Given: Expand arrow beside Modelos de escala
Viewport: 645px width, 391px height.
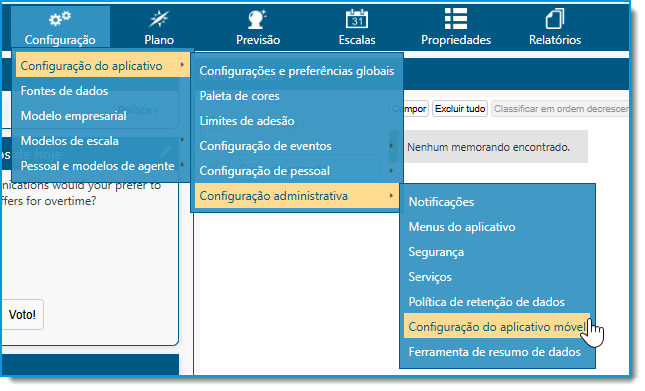Looking at the screenshot, I should click(182, 140).
